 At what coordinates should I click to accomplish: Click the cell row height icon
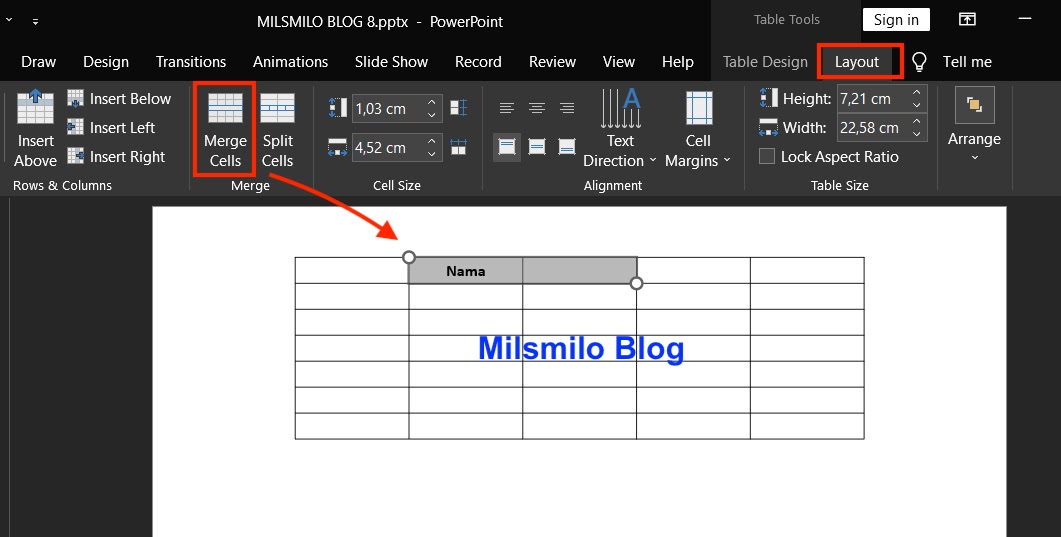coord(338,108)
